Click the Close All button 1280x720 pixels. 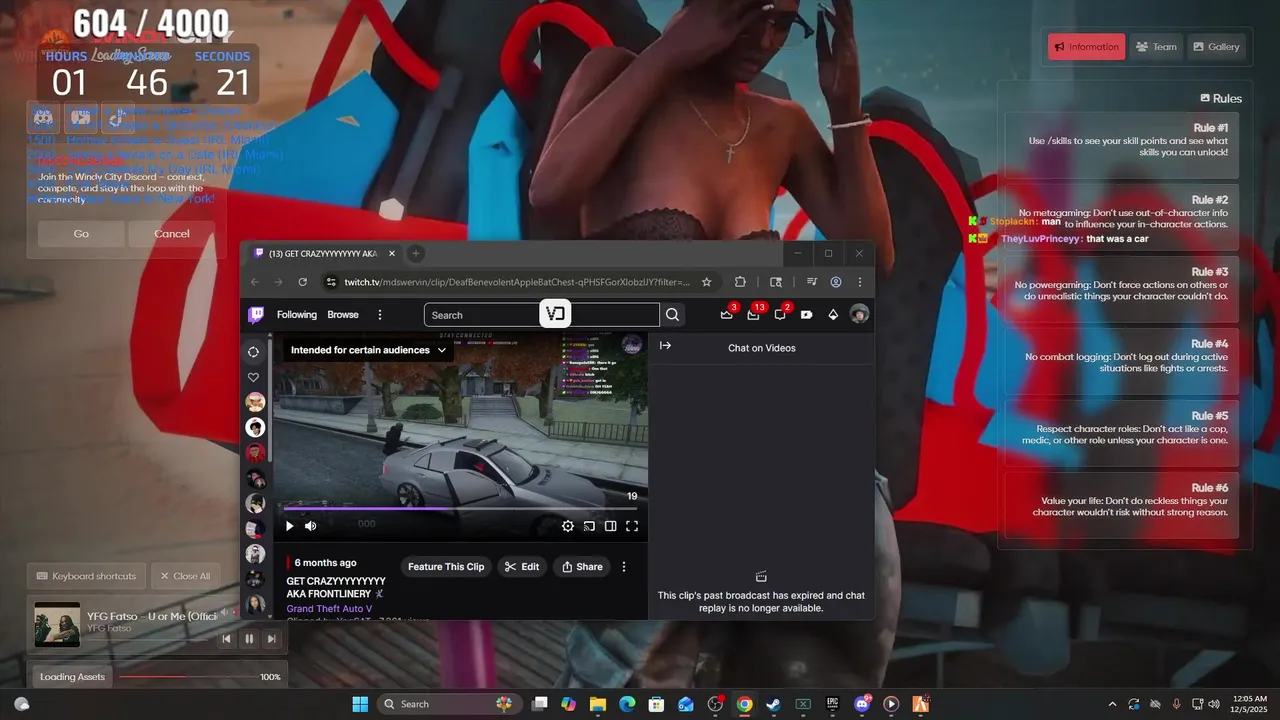pos(186,576)
